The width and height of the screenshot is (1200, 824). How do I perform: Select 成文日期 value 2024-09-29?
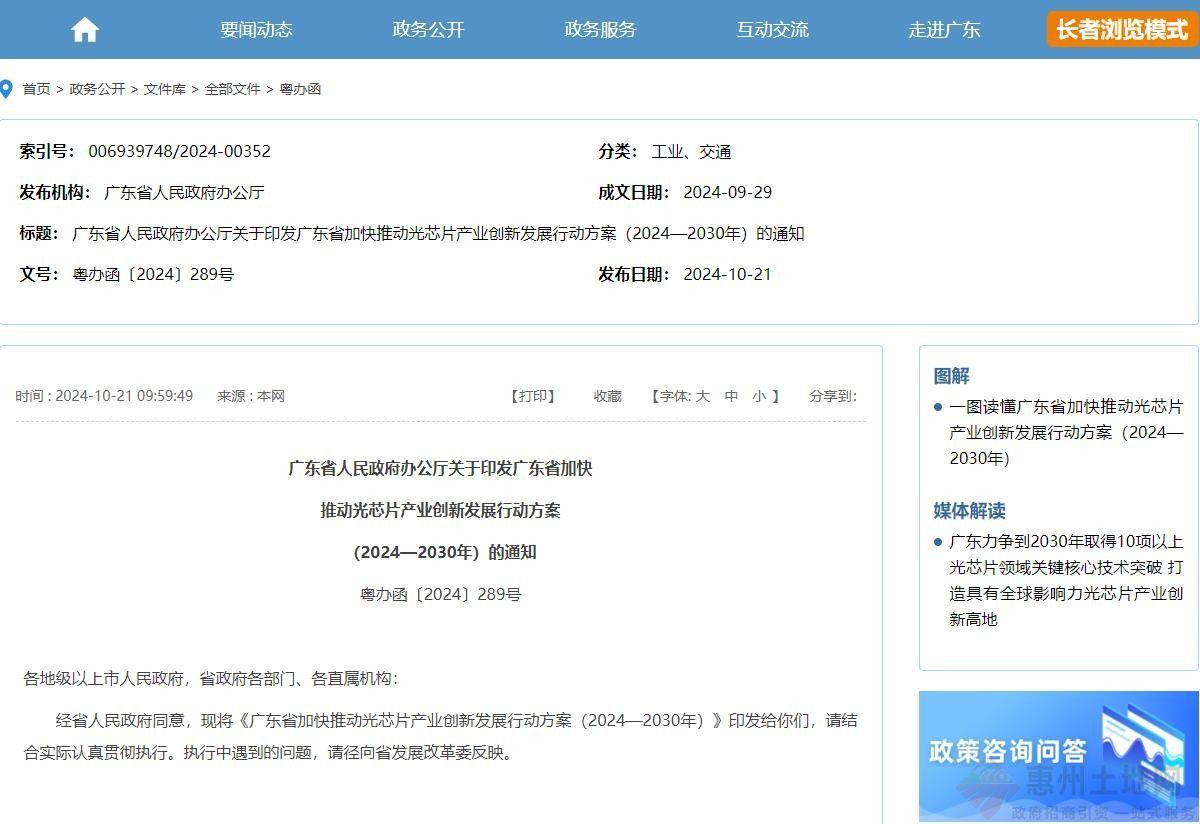(x=727, y=192)
